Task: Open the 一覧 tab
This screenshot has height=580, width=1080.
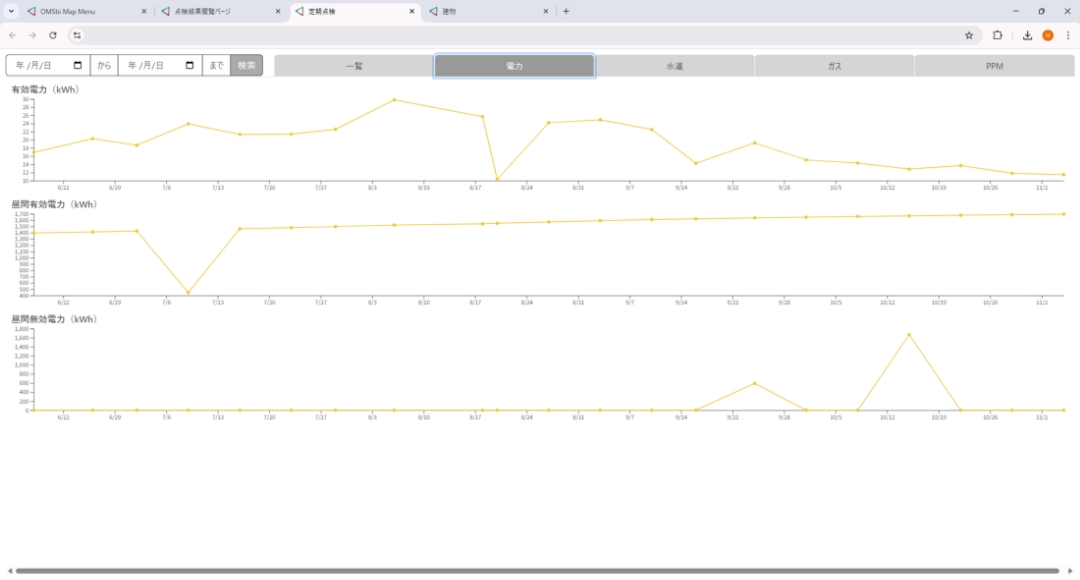Action: click(353, 66)
